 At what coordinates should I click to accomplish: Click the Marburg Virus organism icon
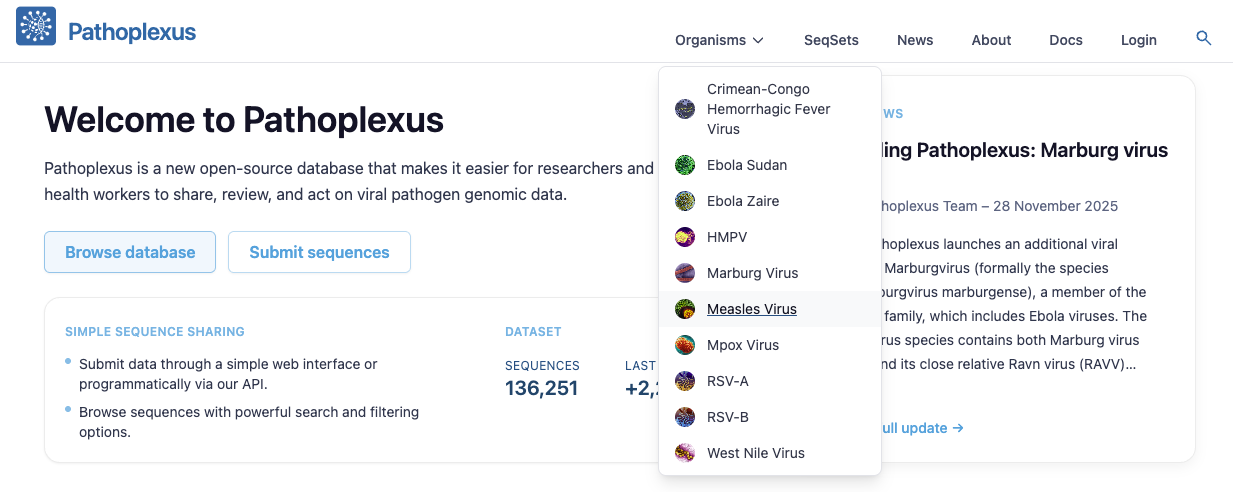click(x=685, y=273)
